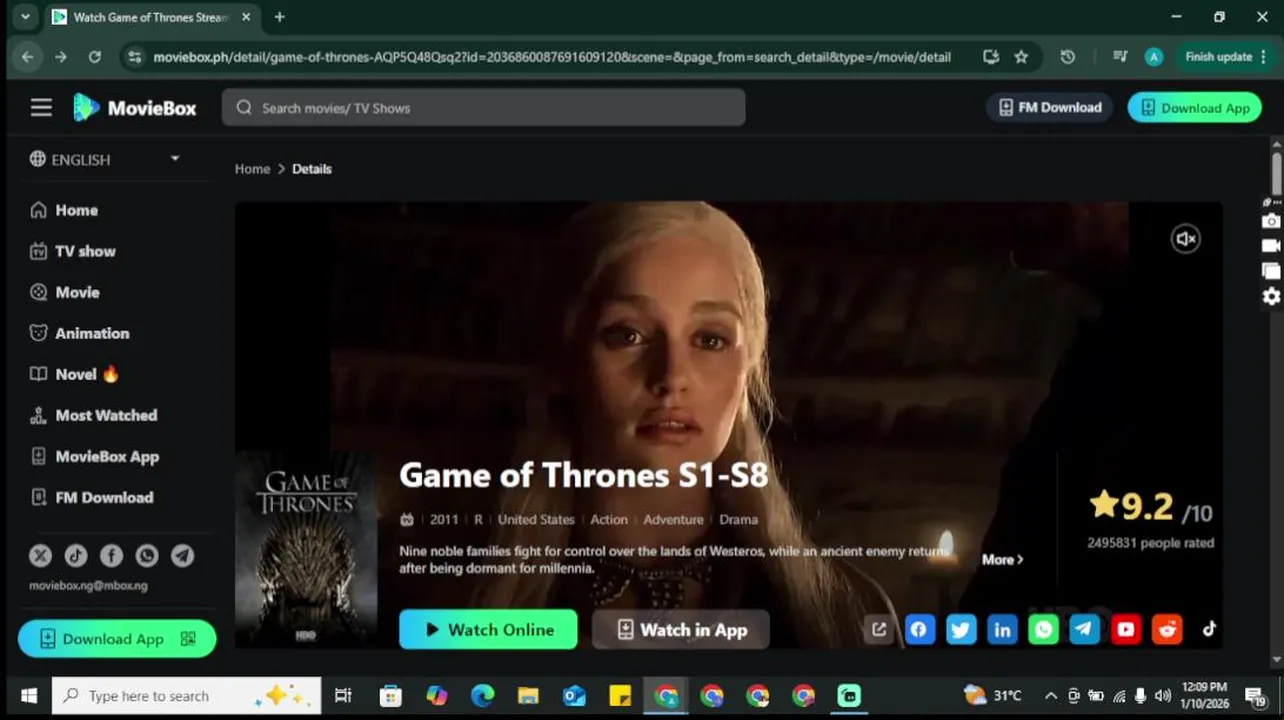Click the Drama genre tag
This screenshot has height=720, width=1284.
coord(738,519)
